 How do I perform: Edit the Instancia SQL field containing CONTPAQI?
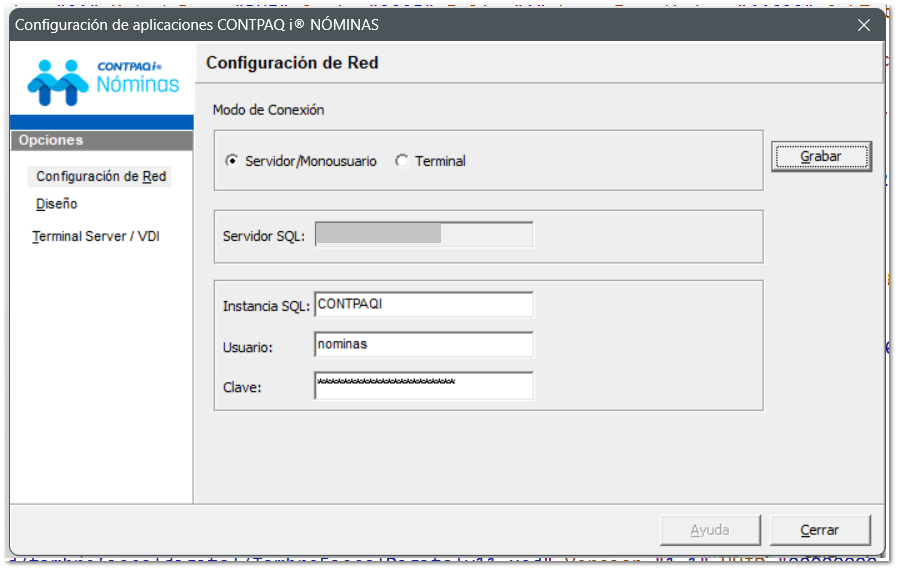(x=424, y=304)
